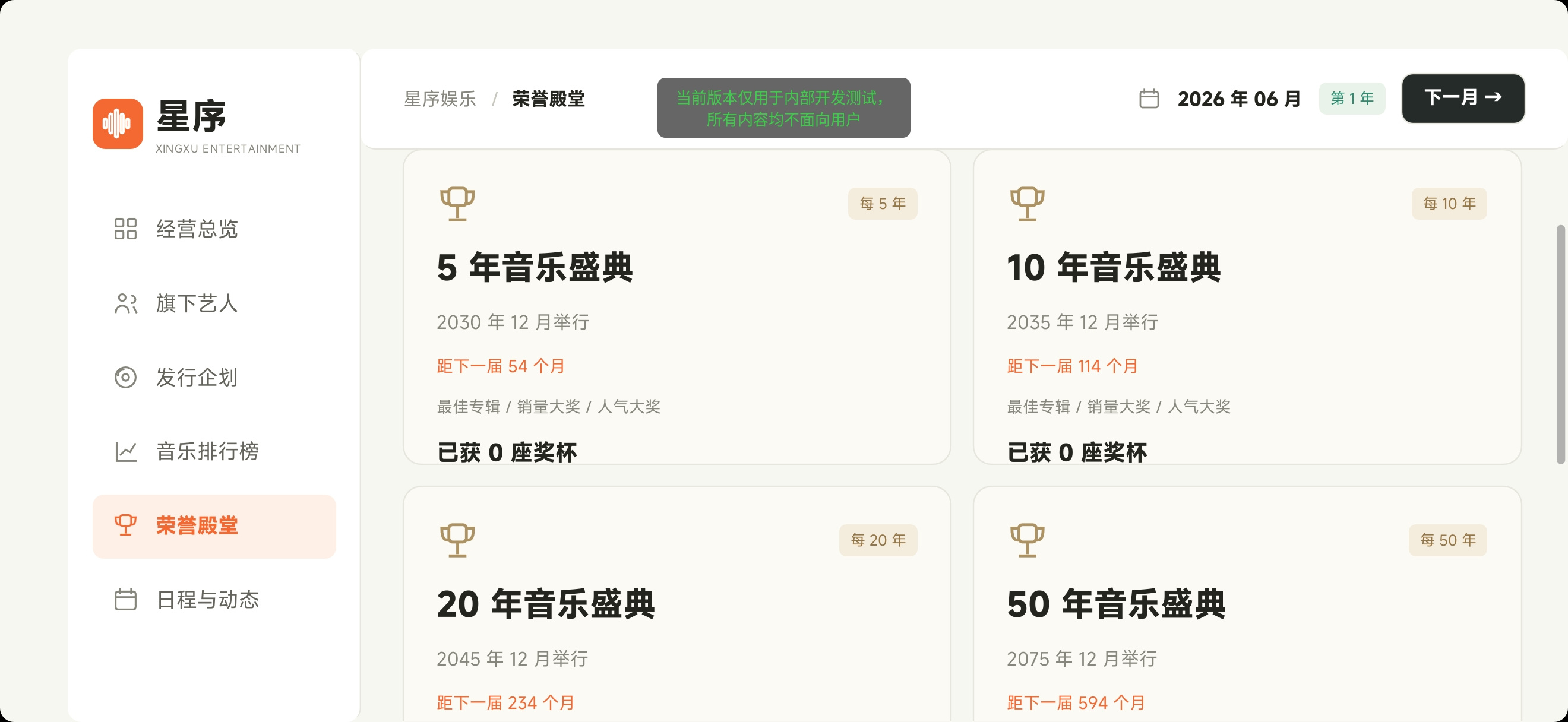Click the disc icon beside 发行企划
This screenshot has height=722, width=1568.
pyautogui.click(x=125, y=377)
